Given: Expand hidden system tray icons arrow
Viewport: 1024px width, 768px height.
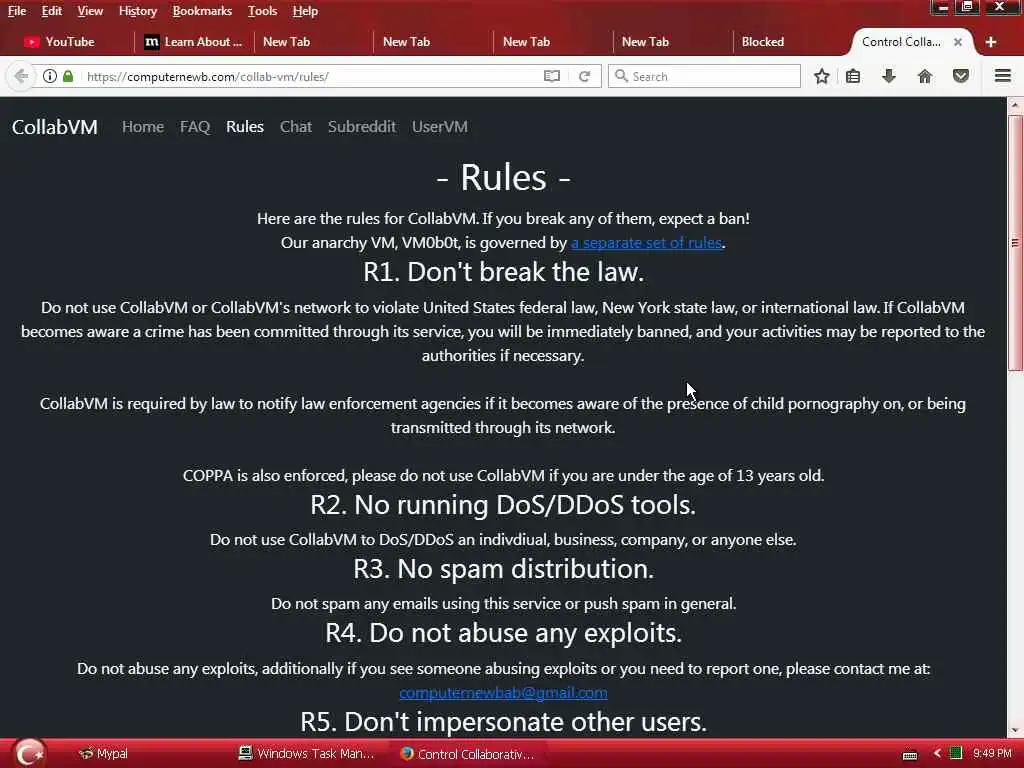Looking at the screenshot, I should click(937, 753).
